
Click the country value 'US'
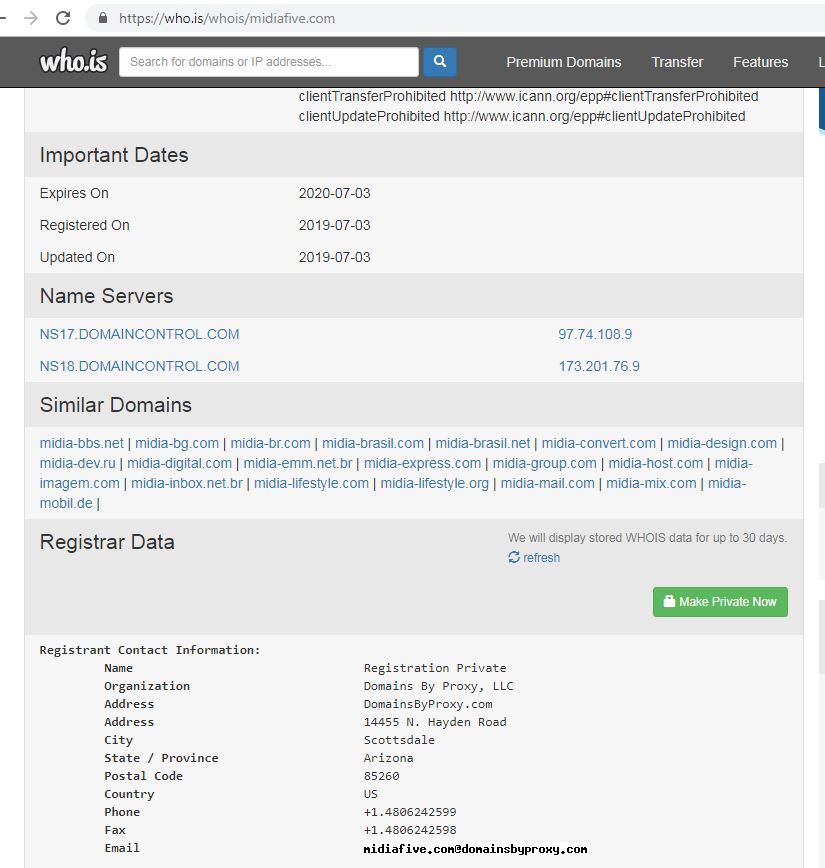point(370,794)
